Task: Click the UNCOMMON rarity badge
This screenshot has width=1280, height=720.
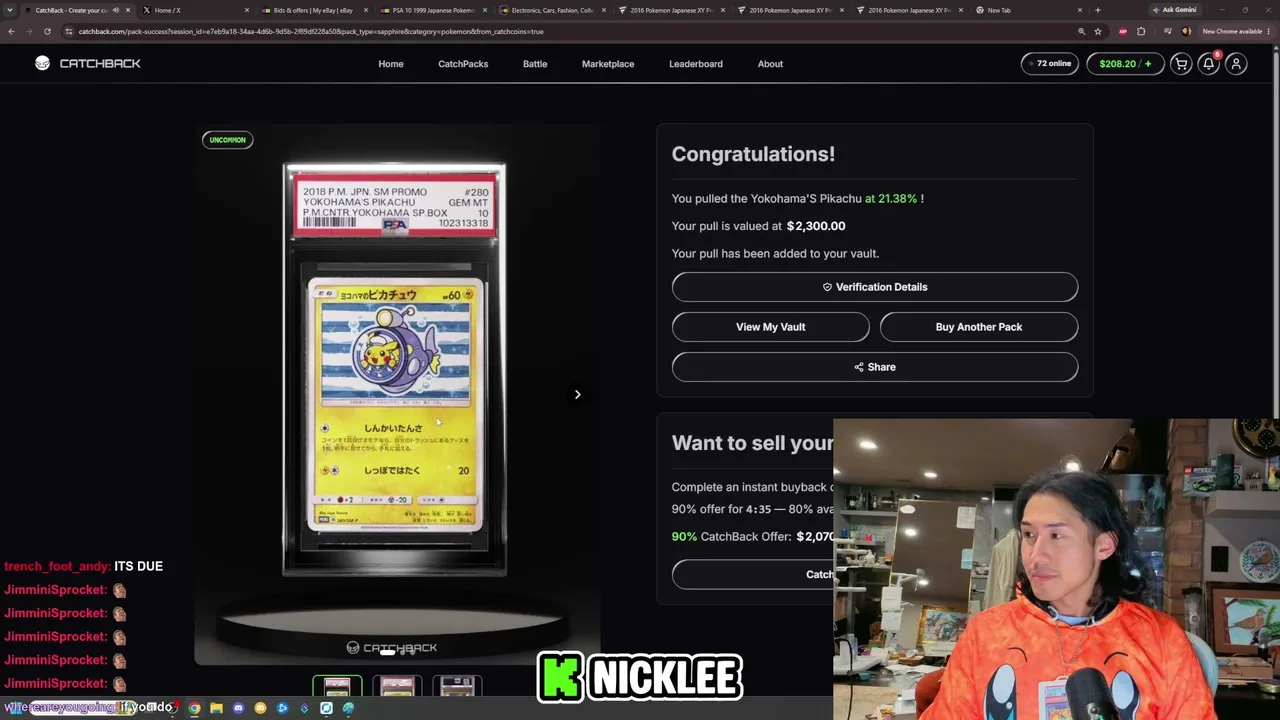Action: pos(227,140)
